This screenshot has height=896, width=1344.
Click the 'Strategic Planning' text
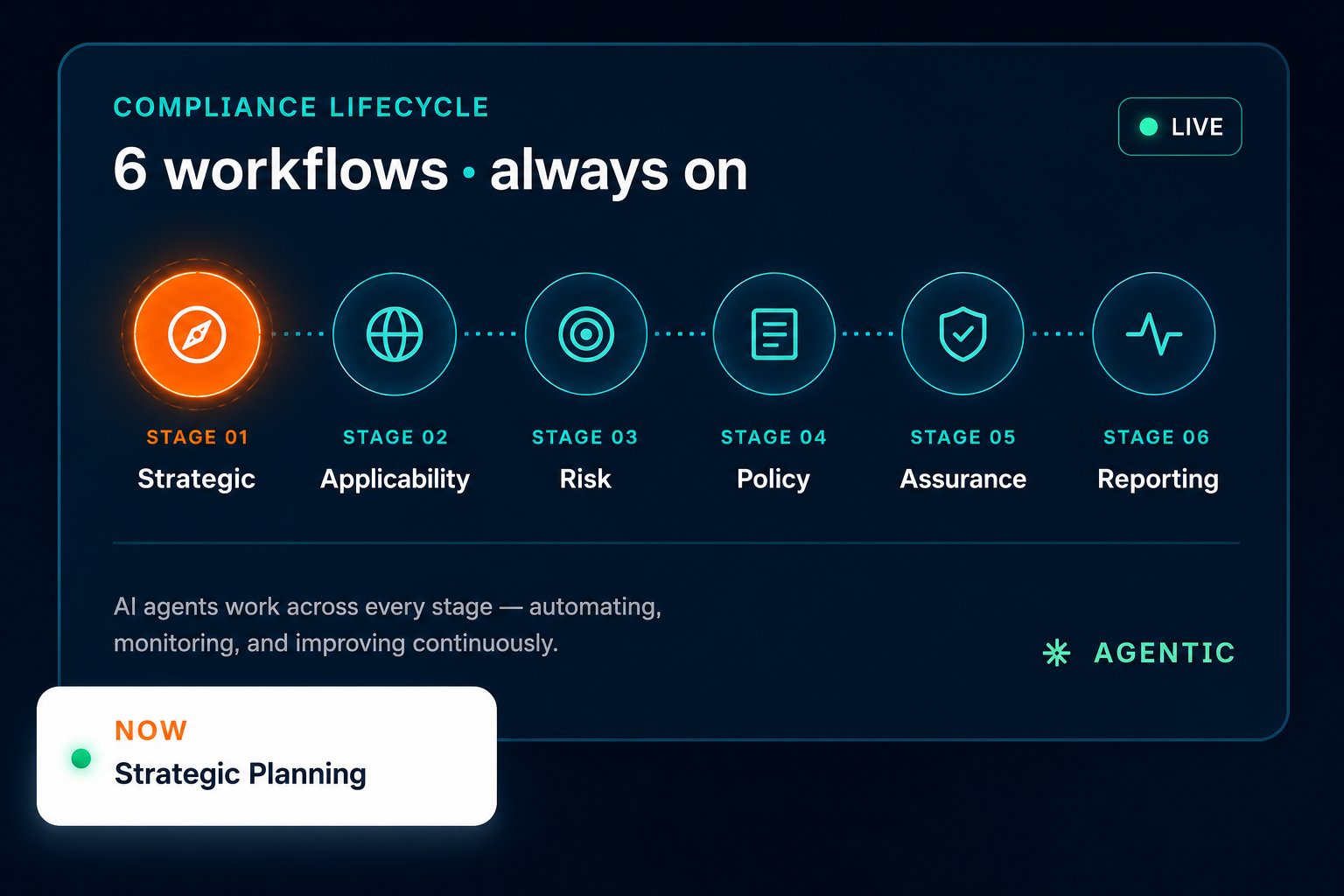pyautogui.click(x=241, y=774)
